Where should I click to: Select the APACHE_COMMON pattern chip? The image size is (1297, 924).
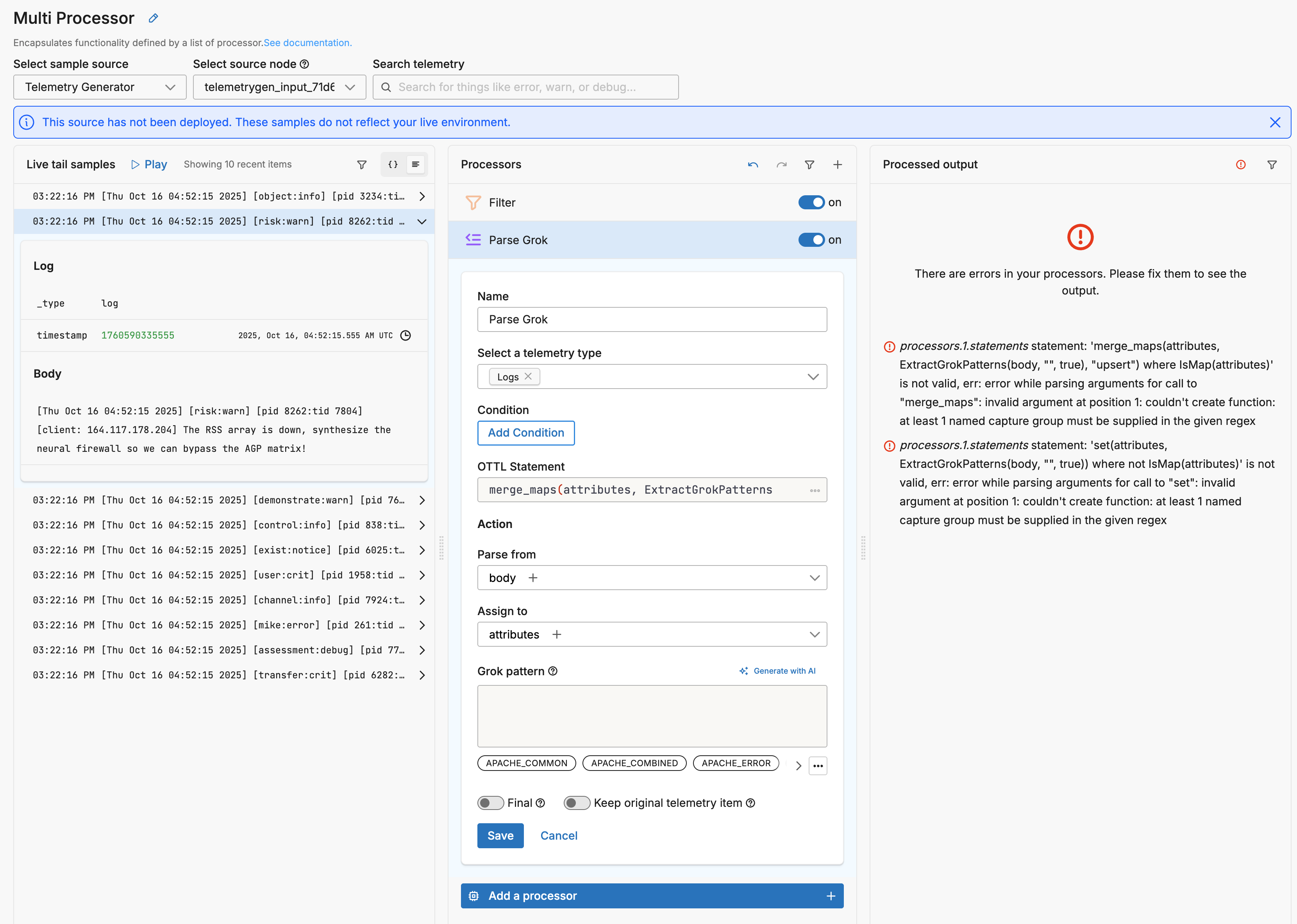527,763
